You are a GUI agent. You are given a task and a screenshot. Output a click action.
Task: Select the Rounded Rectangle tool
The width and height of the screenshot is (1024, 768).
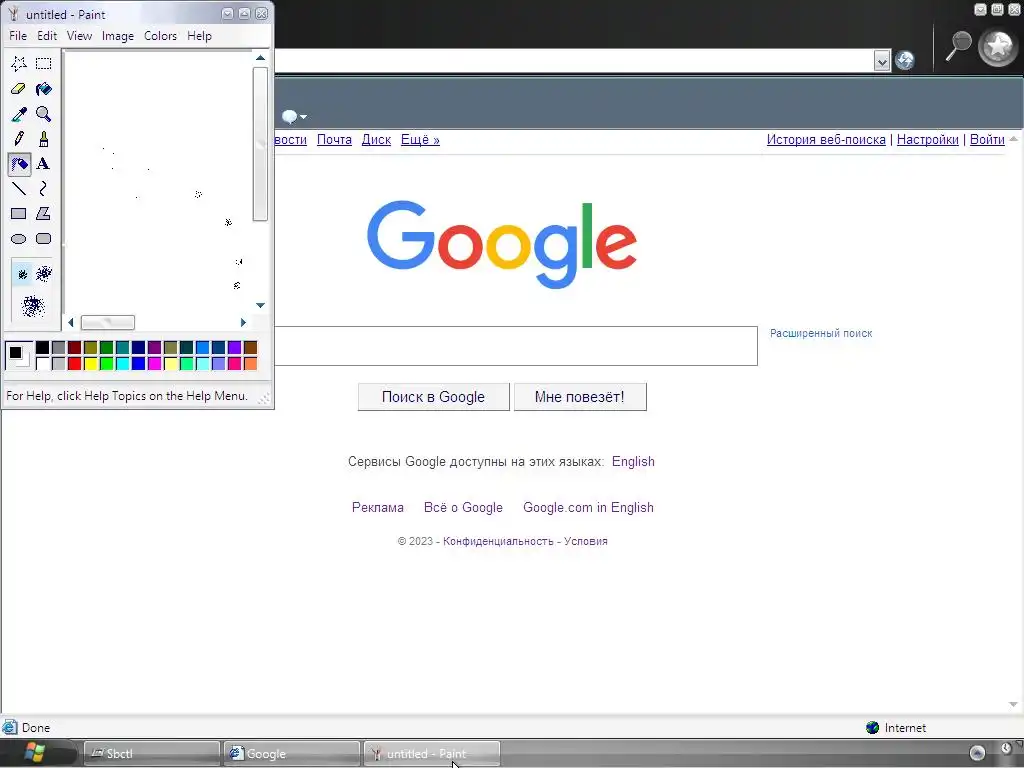click(x=44, y=239)
